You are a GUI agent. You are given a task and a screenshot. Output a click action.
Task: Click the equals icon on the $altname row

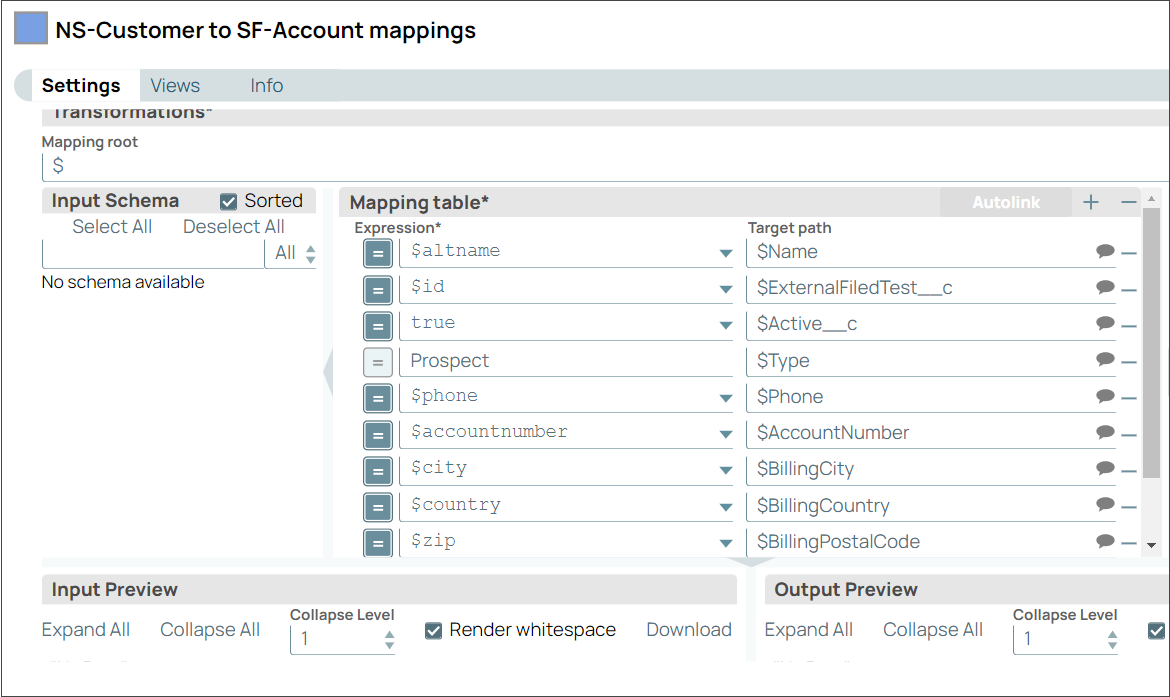pos(377,252)
